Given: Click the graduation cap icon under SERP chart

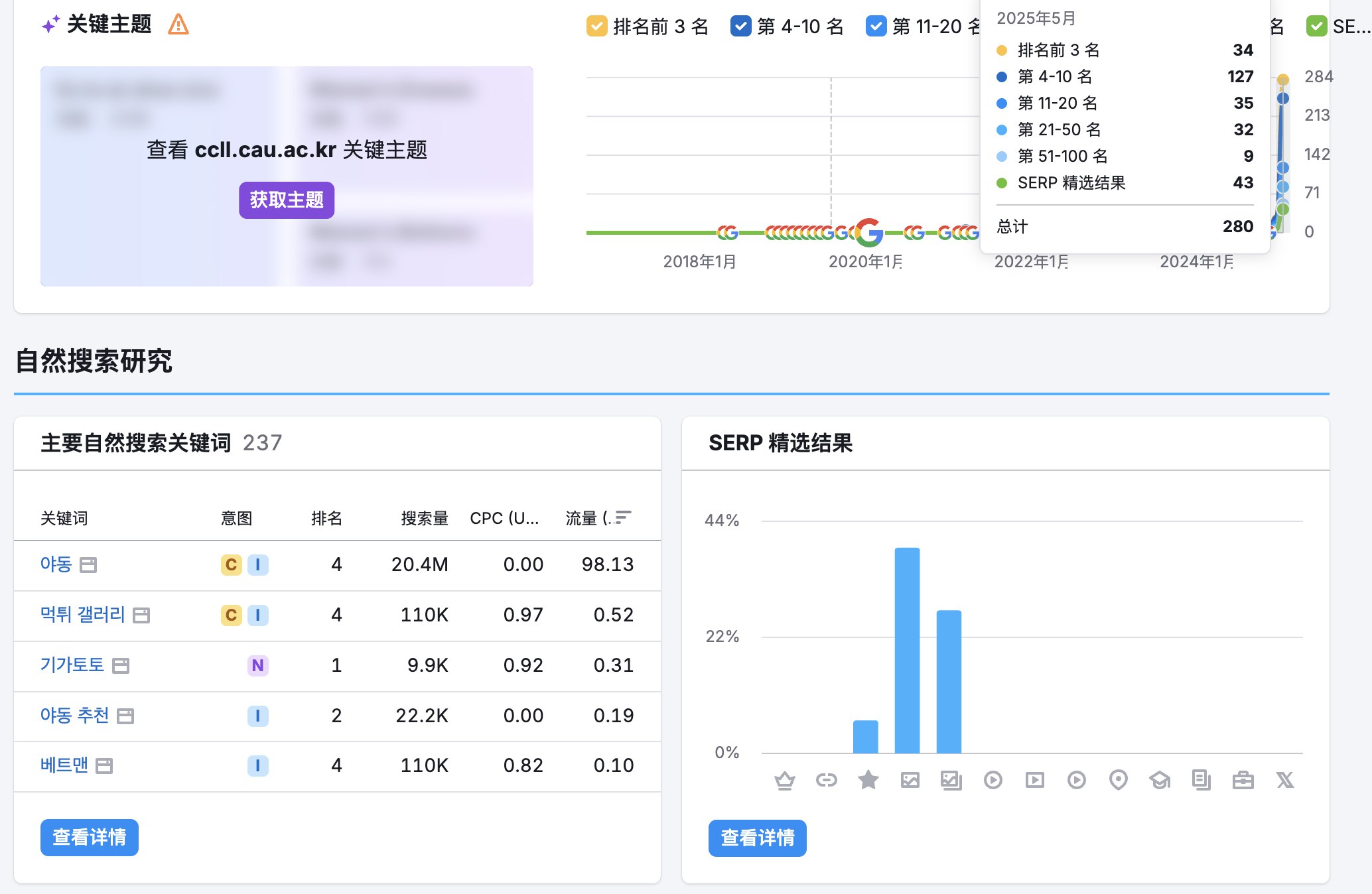Looking at the screenshot, I should [1160, 780].
